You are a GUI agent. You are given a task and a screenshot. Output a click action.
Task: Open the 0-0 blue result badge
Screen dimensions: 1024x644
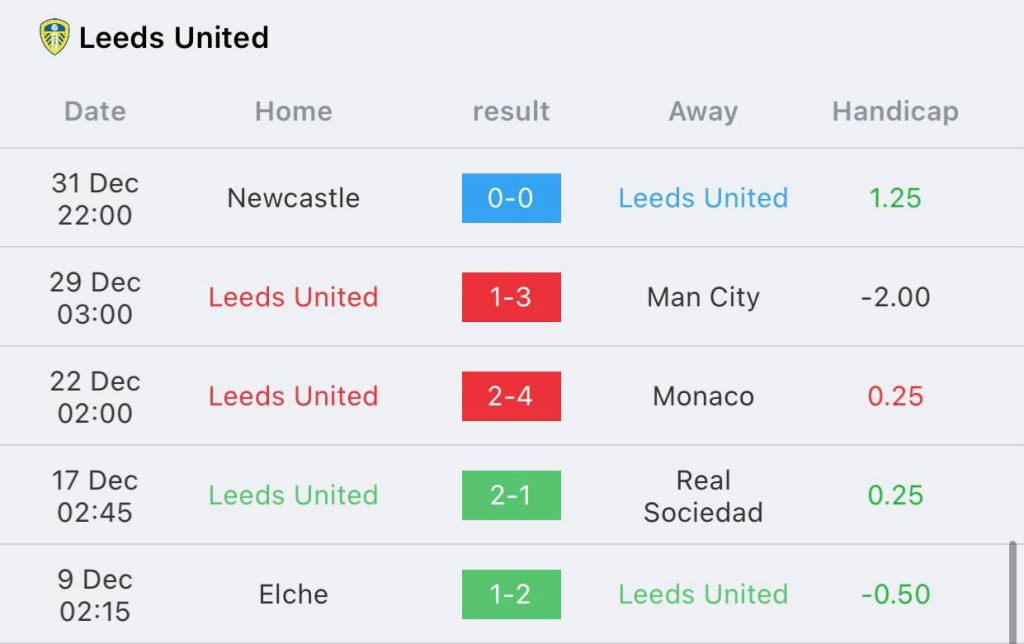click(x=511, y=198)
